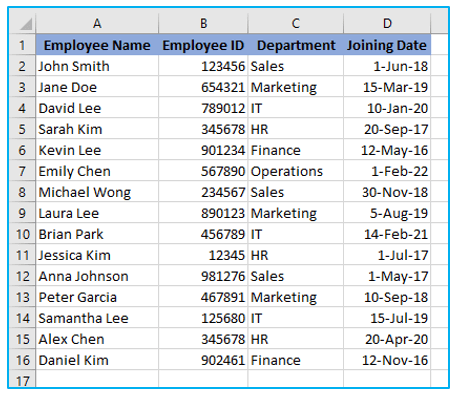This screenshot has height=396, width=458.
Task: Select column A header
Action: [x=97, y=23]
